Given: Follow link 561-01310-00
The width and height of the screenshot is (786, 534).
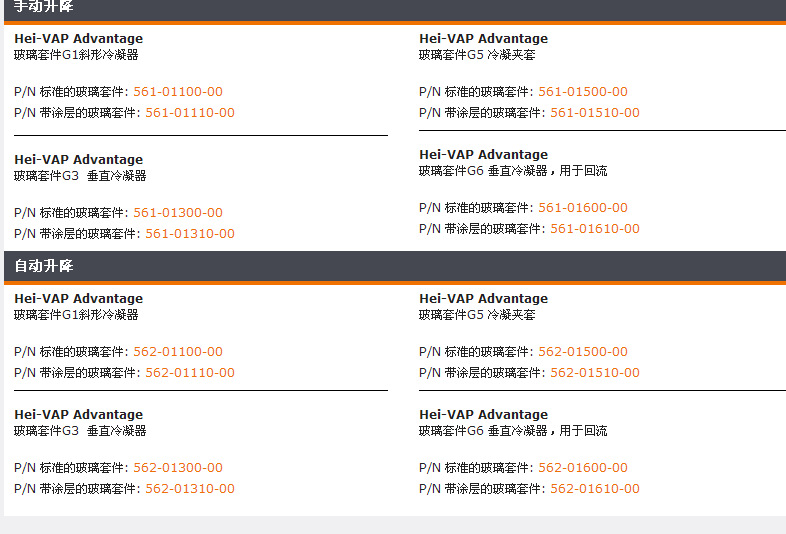Looking at the screenshot, I should (190, 234).
